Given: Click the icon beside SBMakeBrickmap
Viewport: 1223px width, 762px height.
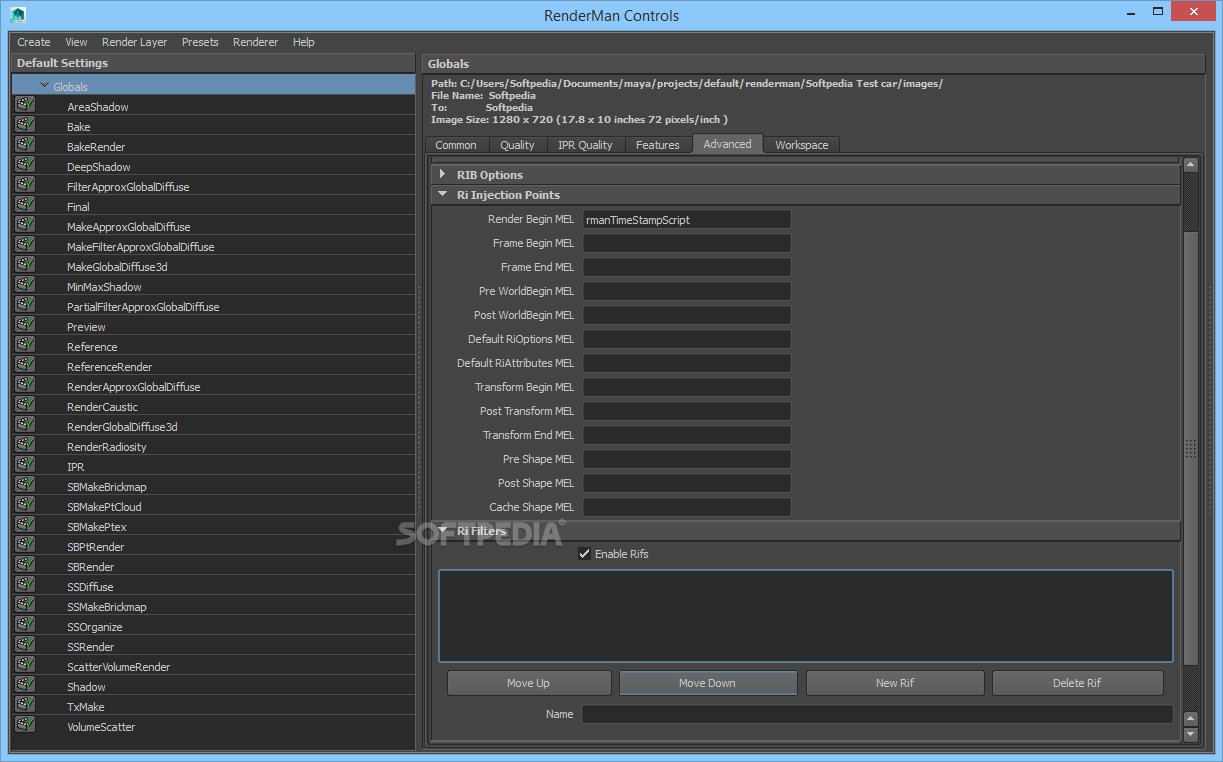Looking at the screenshot, I should point(25,485).
